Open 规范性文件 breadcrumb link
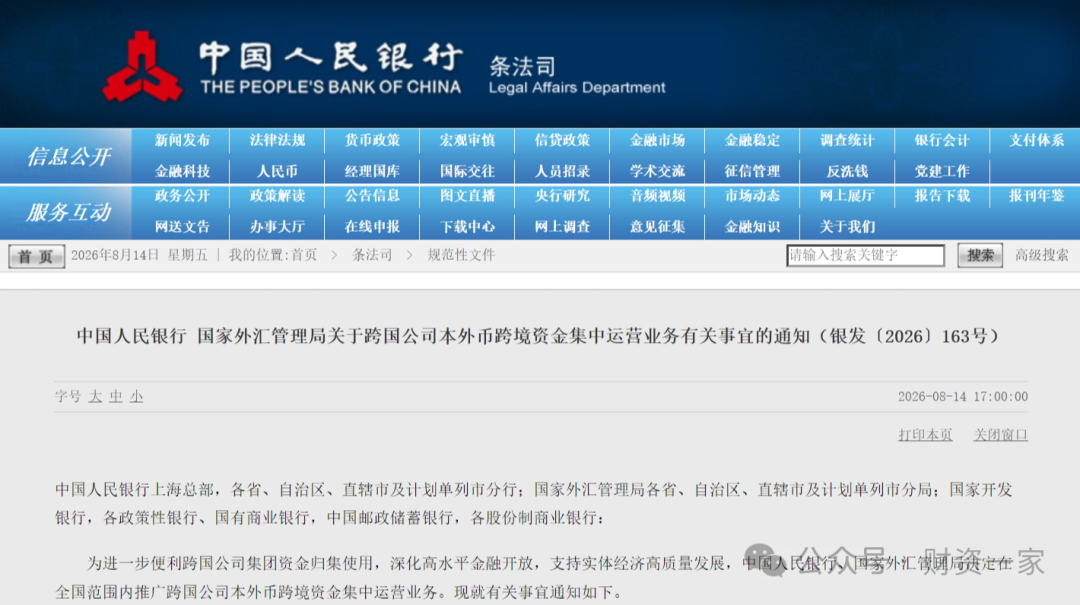Image resolution: width=1080 pixels, height=605 pixels. tap(461, 255)
